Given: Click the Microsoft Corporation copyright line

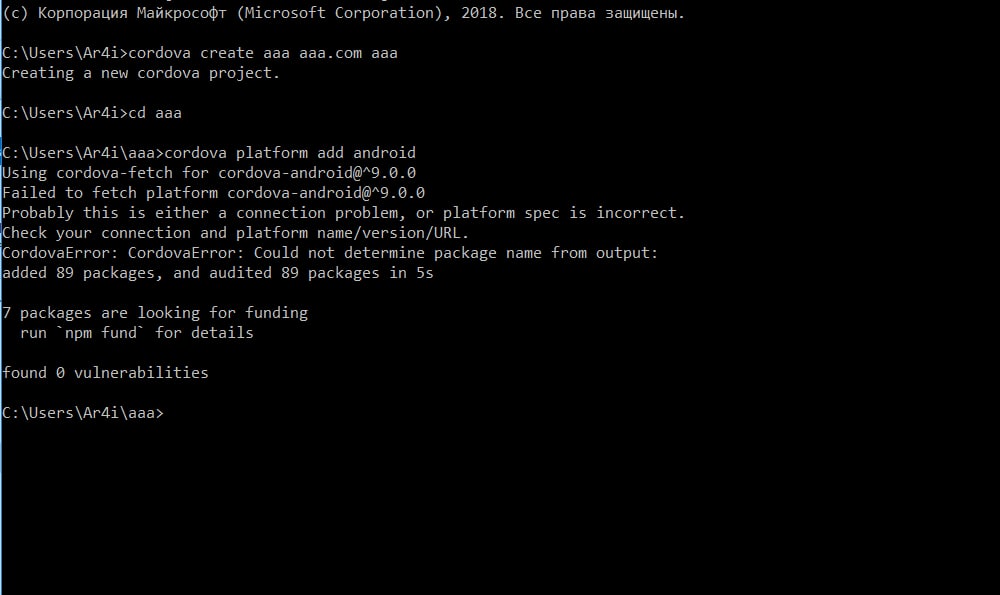Looking at the screenshot, I should point(343,13).
